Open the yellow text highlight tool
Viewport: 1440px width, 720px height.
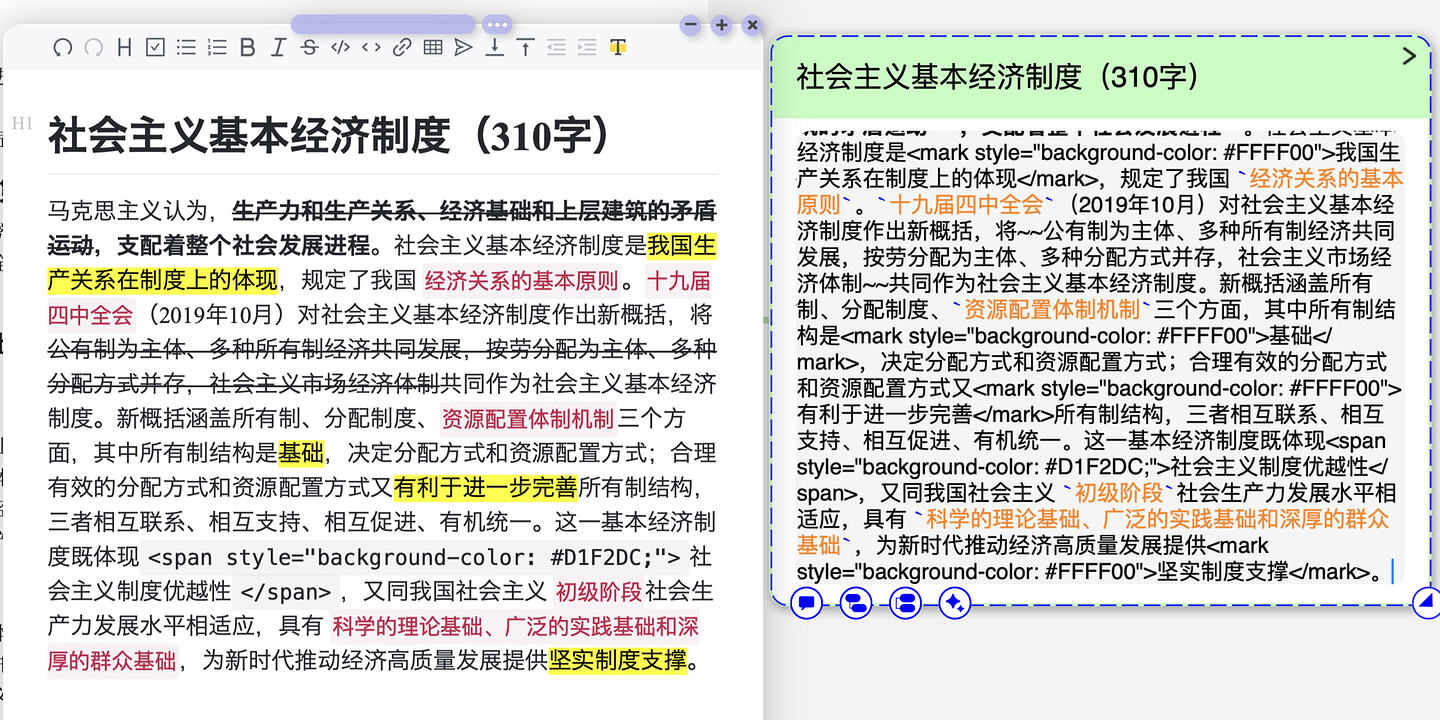click(618, 47)
